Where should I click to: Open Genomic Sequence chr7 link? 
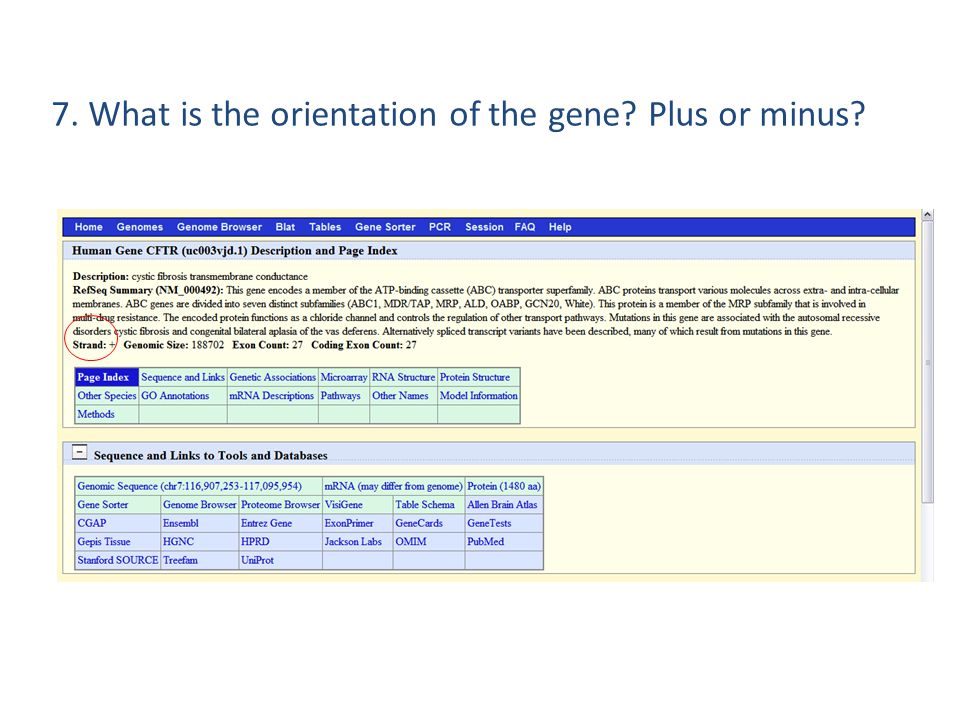[x=189, y=486]
